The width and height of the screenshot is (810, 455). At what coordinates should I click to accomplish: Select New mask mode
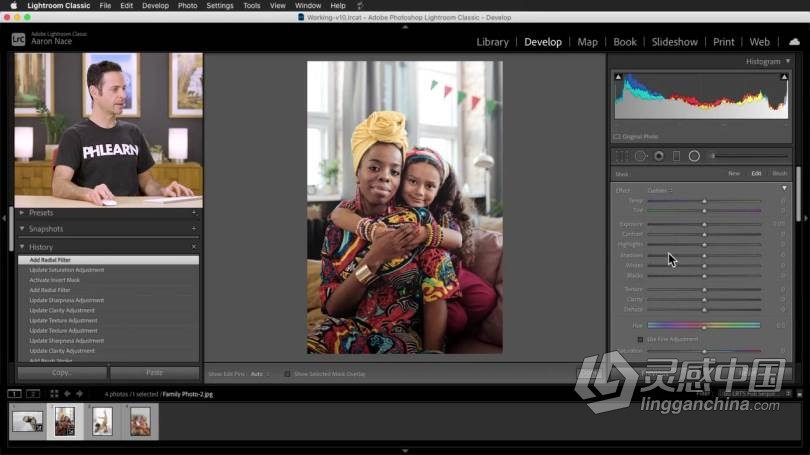point(734,174)
